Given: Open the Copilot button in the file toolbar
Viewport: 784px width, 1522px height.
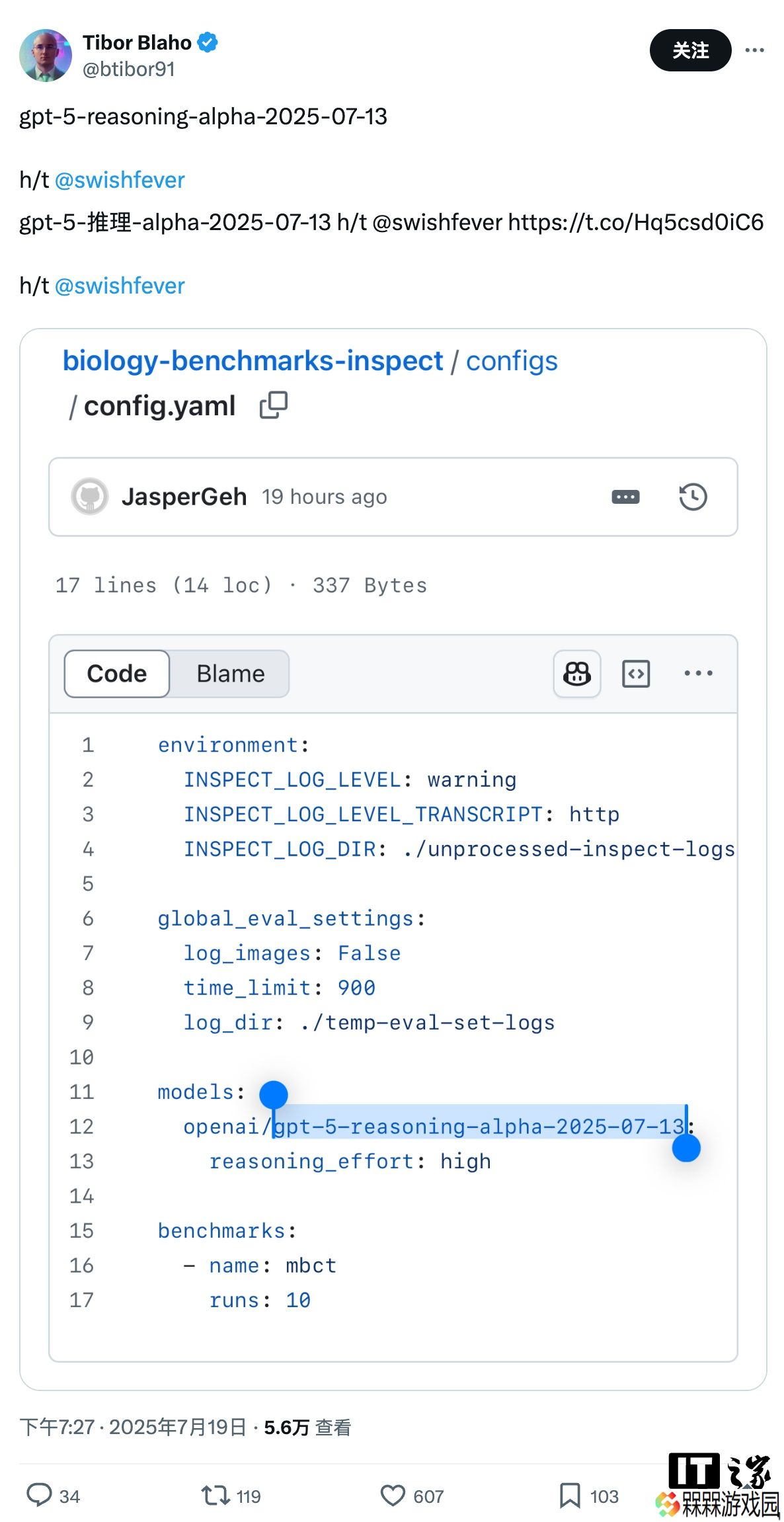Looking at the screenshot, I should (577, 674).
